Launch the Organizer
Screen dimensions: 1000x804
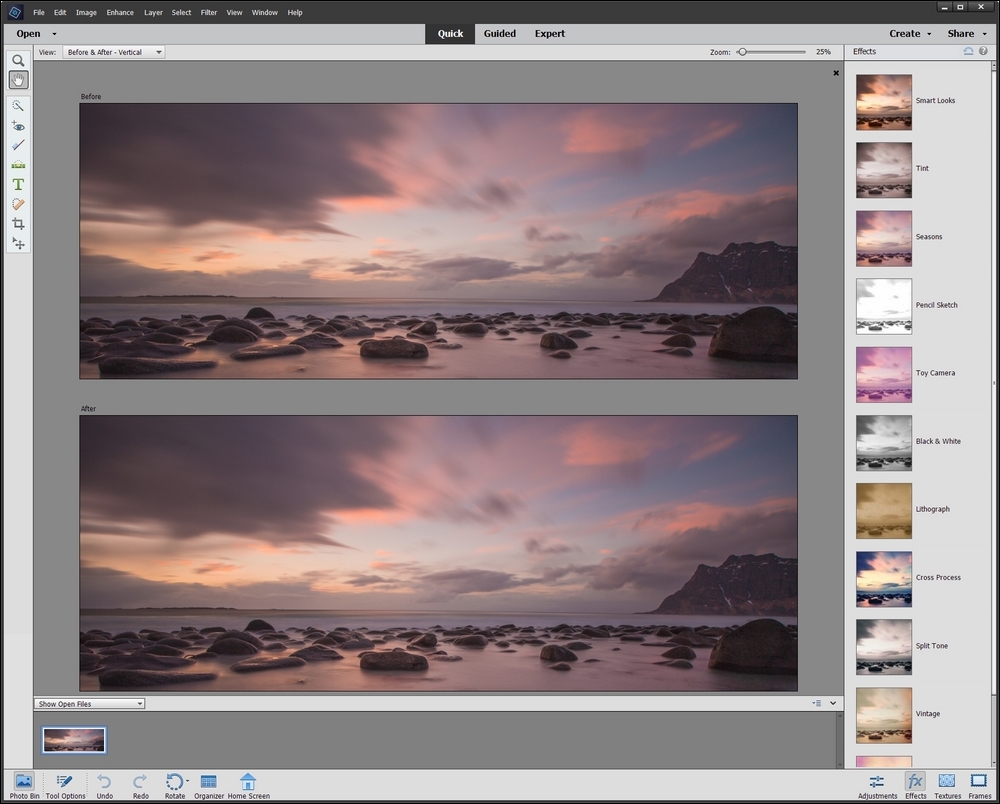click(209, 786)
